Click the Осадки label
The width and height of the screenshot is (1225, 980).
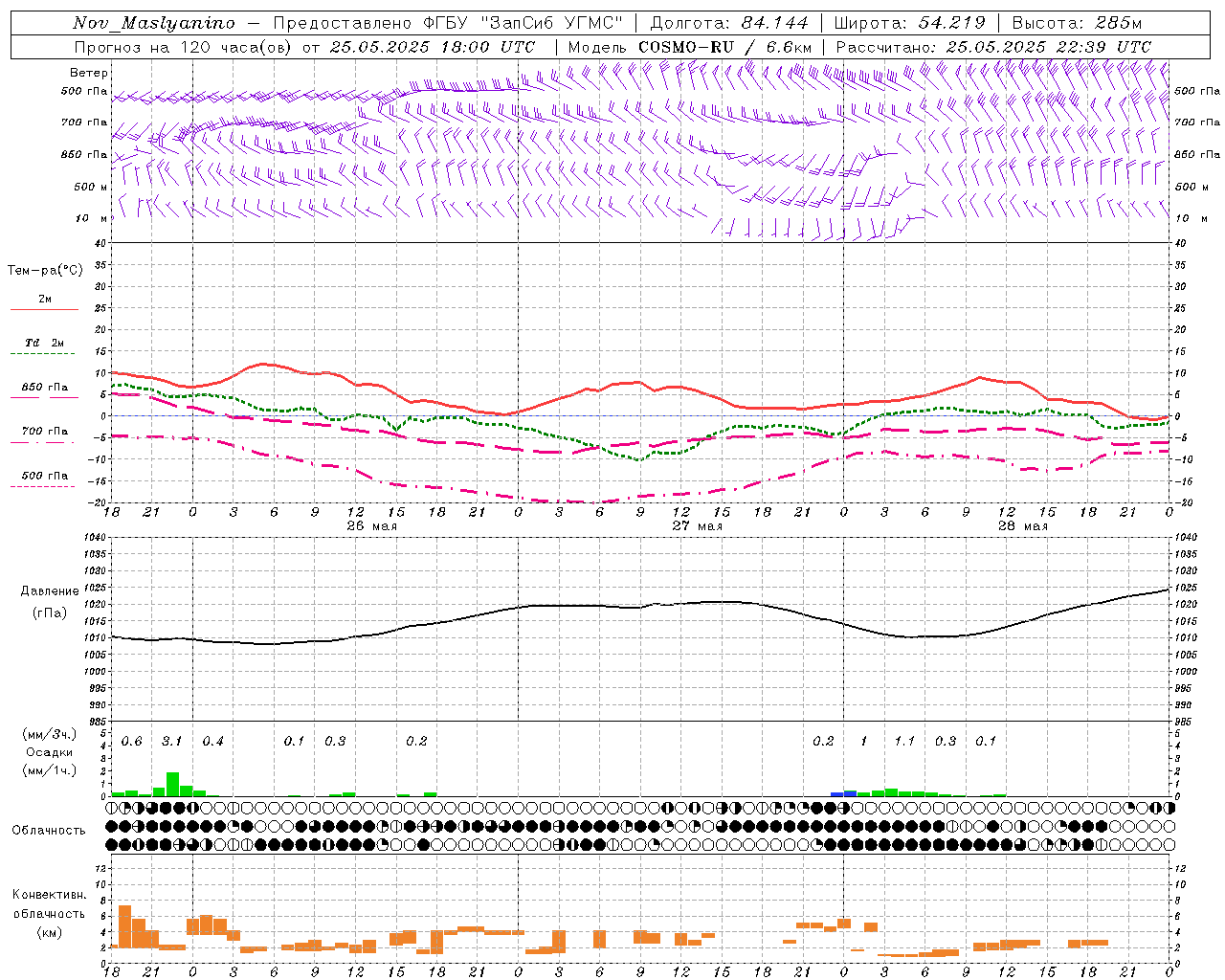click(49, 752)
